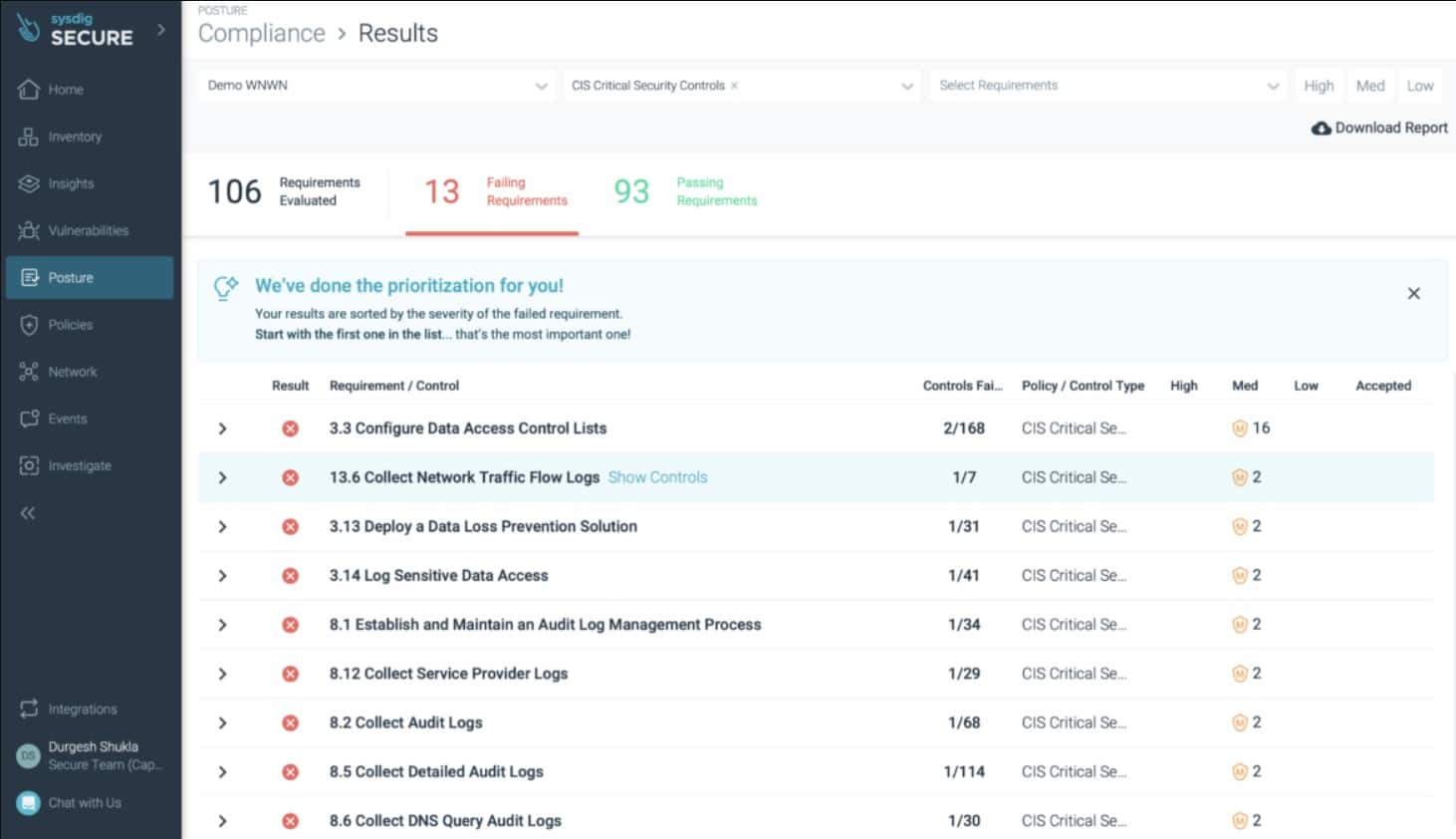Open Show Controls for requirement 13.6

pos(657,477)
